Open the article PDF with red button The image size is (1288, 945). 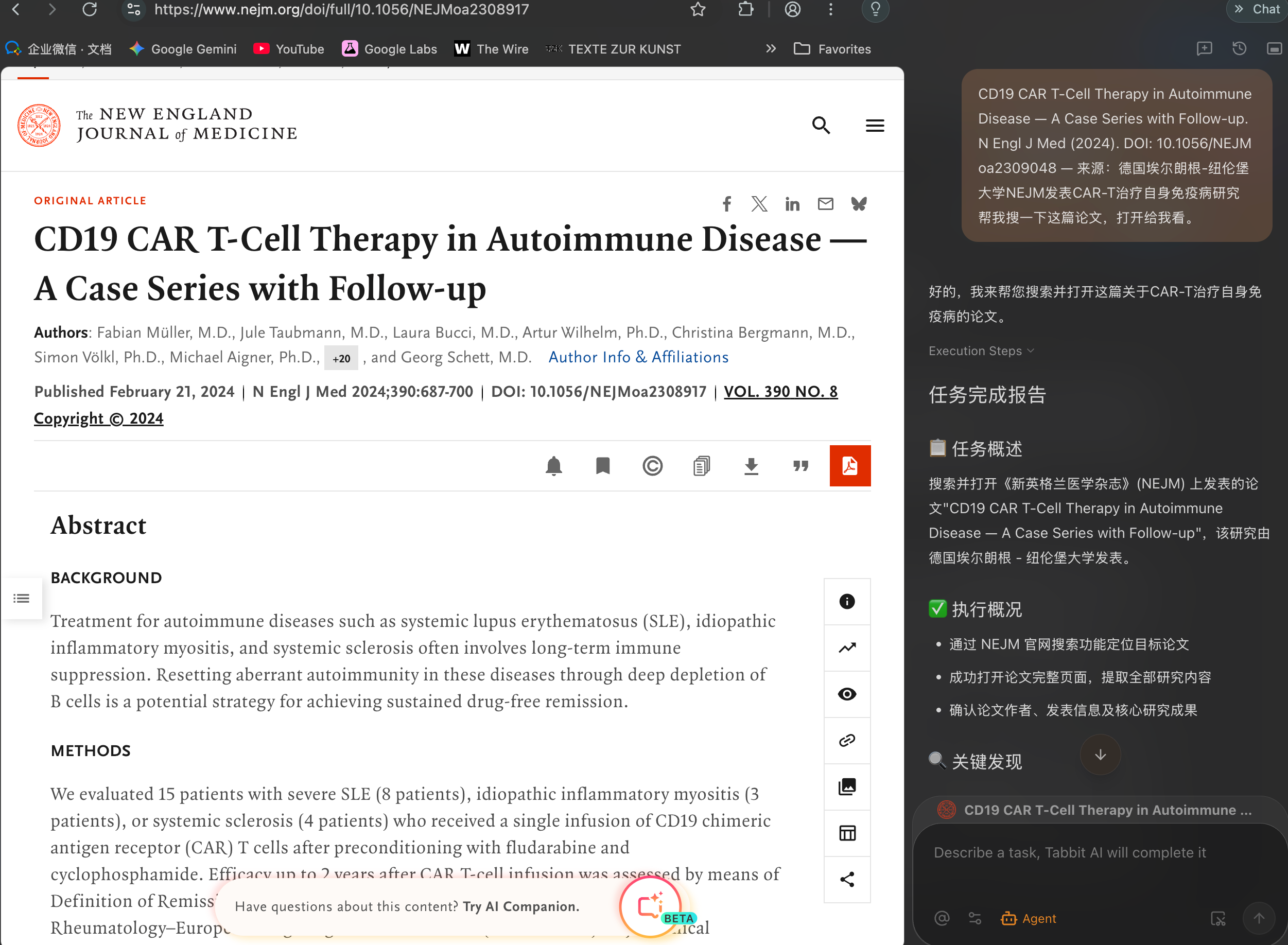[x=850, y=466]
